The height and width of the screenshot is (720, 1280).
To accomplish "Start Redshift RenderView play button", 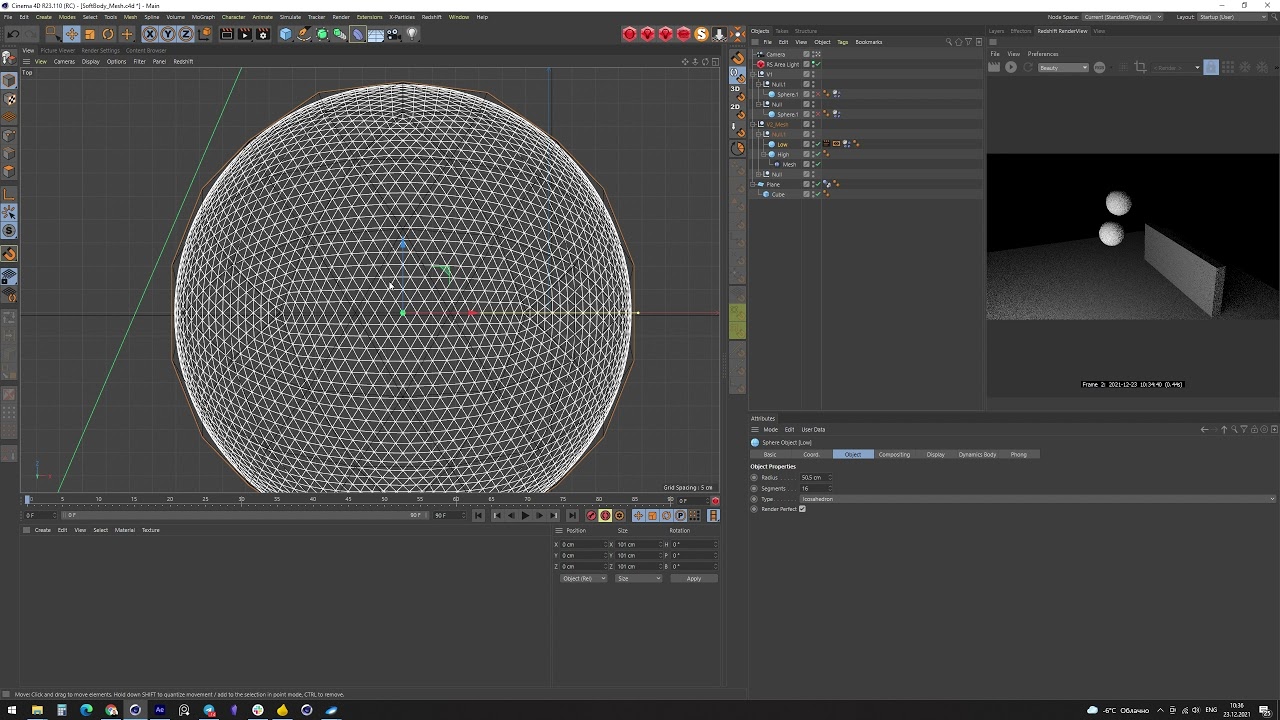I will click(x=1011, y=67).
